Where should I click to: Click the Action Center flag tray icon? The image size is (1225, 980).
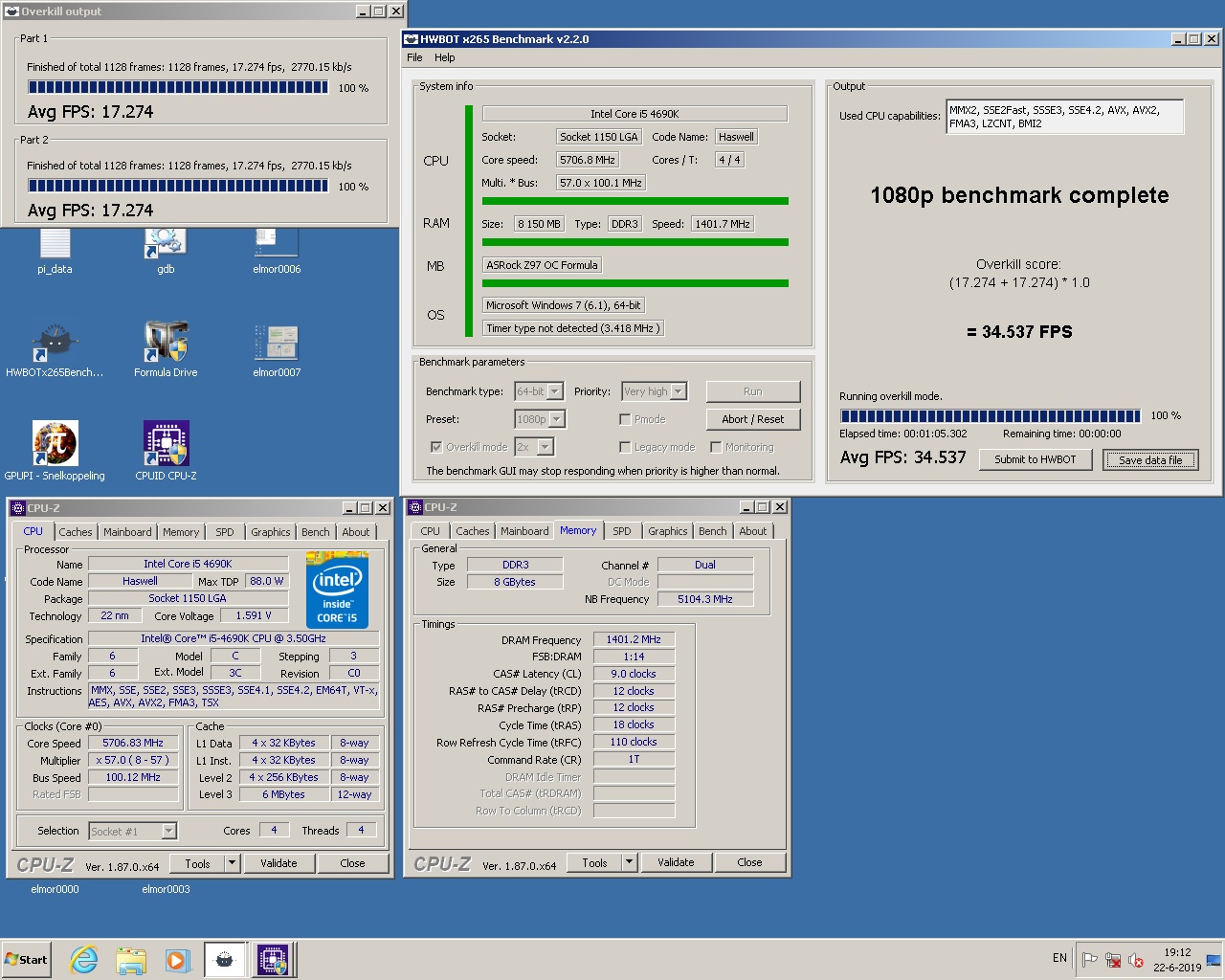tap(1089, 960)
